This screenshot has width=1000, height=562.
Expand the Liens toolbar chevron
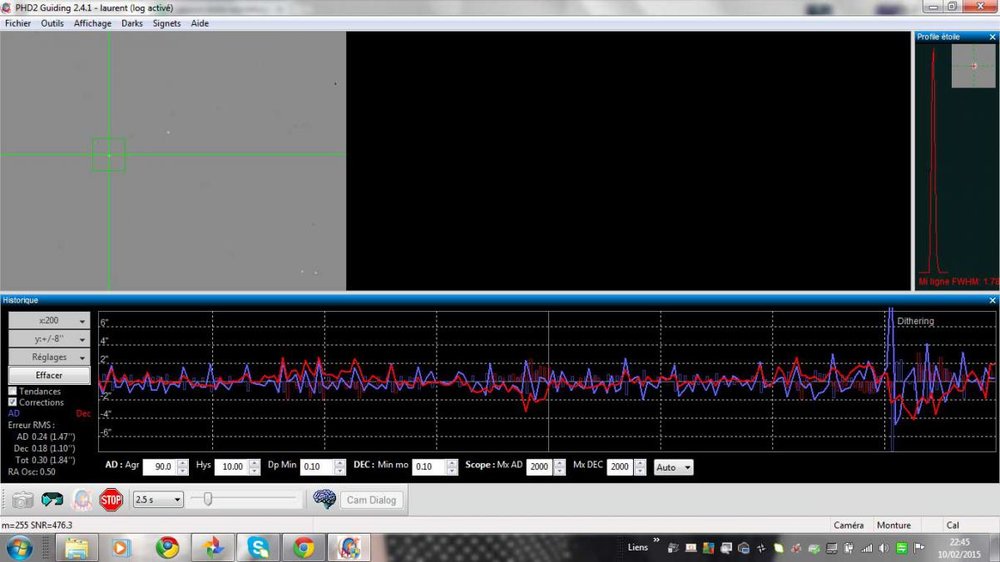tap(656, 541)
